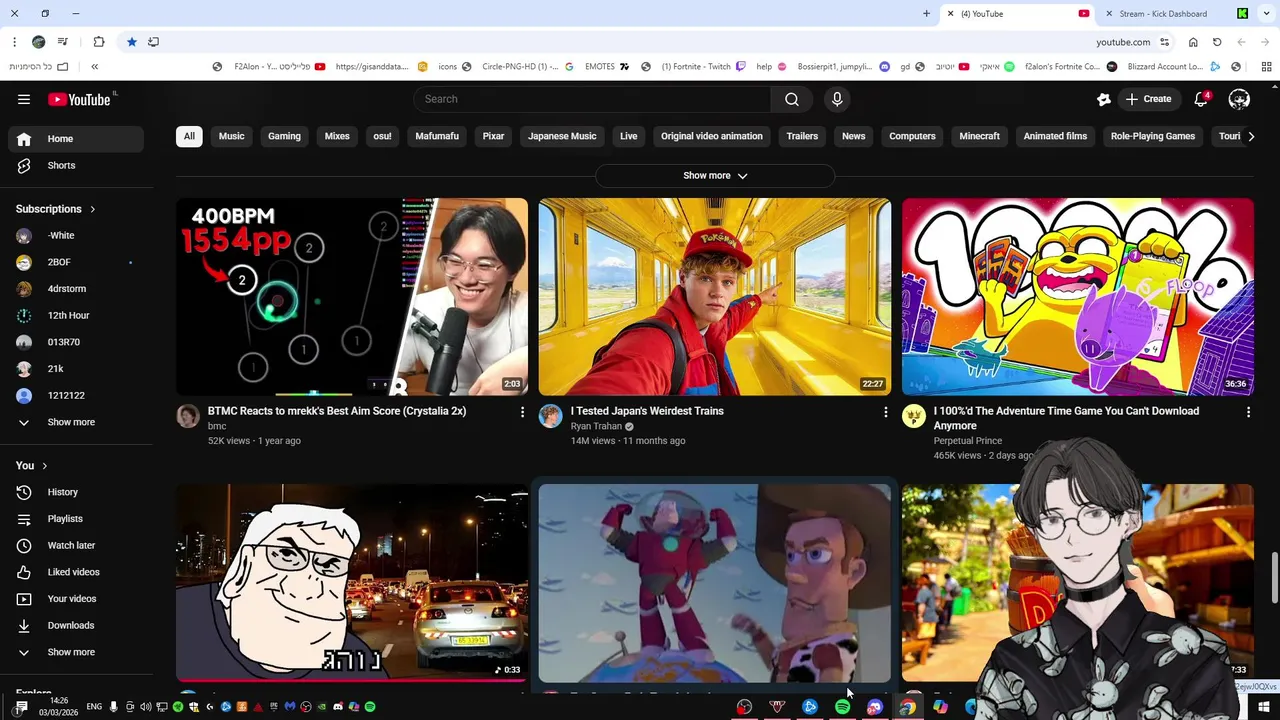Open the Subscriptions section chevron
The height and width of the screenshot is (720, 1280).
pos(93,209)
